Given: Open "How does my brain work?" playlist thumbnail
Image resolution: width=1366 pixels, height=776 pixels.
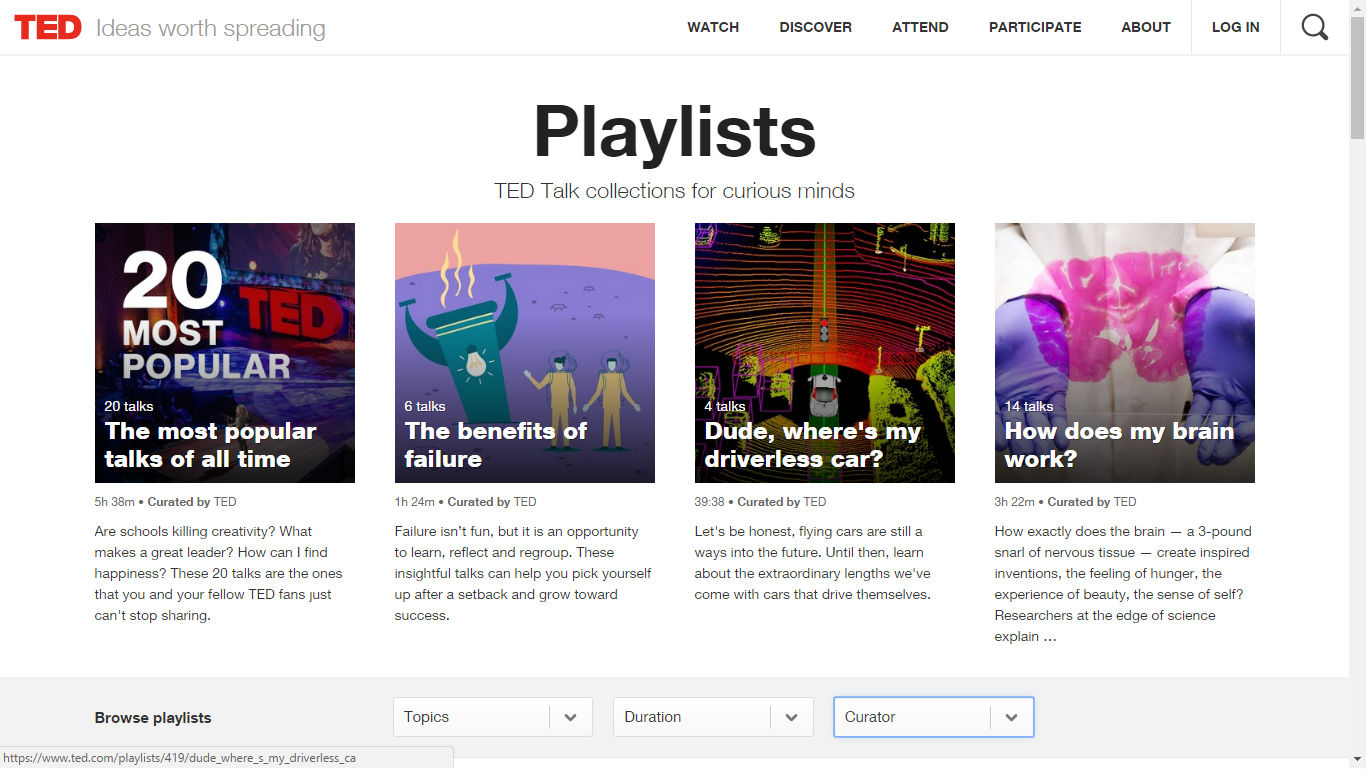Looking at the screenshot, I should click(1125, 352).
